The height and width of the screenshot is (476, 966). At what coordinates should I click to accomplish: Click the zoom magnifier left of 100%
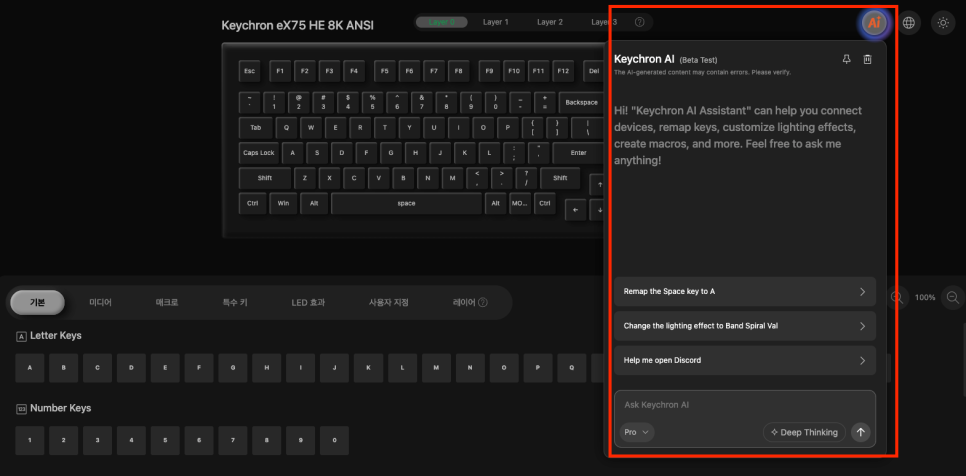[x=897, y=297]
